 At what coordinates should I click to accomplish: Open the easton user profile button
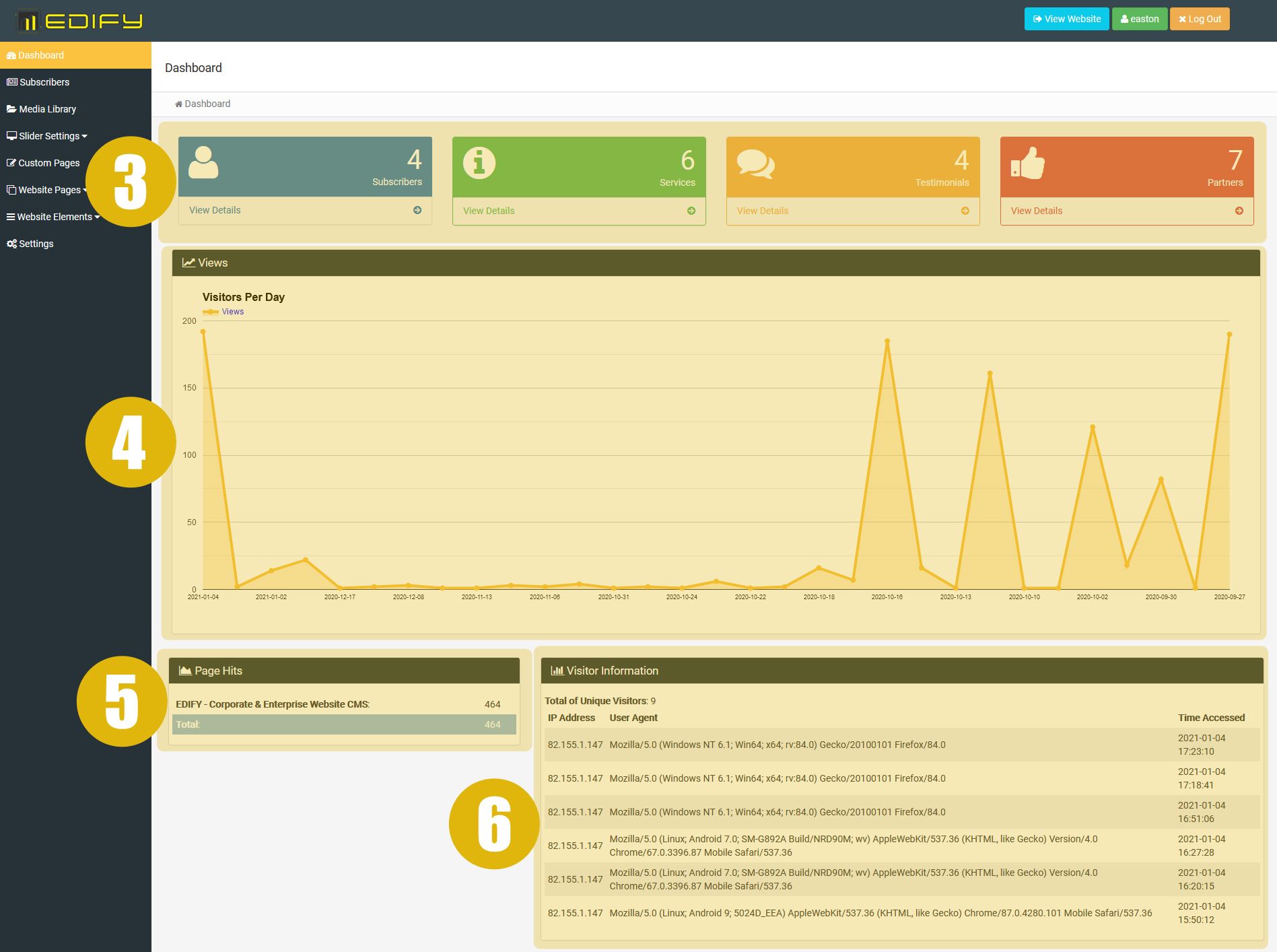point(1139,19)
